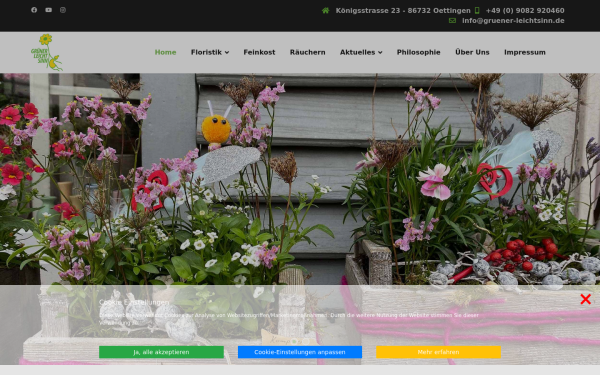The height and width of the screenshot is (375, 600).
Task: Click Cookie-Einstellungen anpassen button
Action: (300, 352)
